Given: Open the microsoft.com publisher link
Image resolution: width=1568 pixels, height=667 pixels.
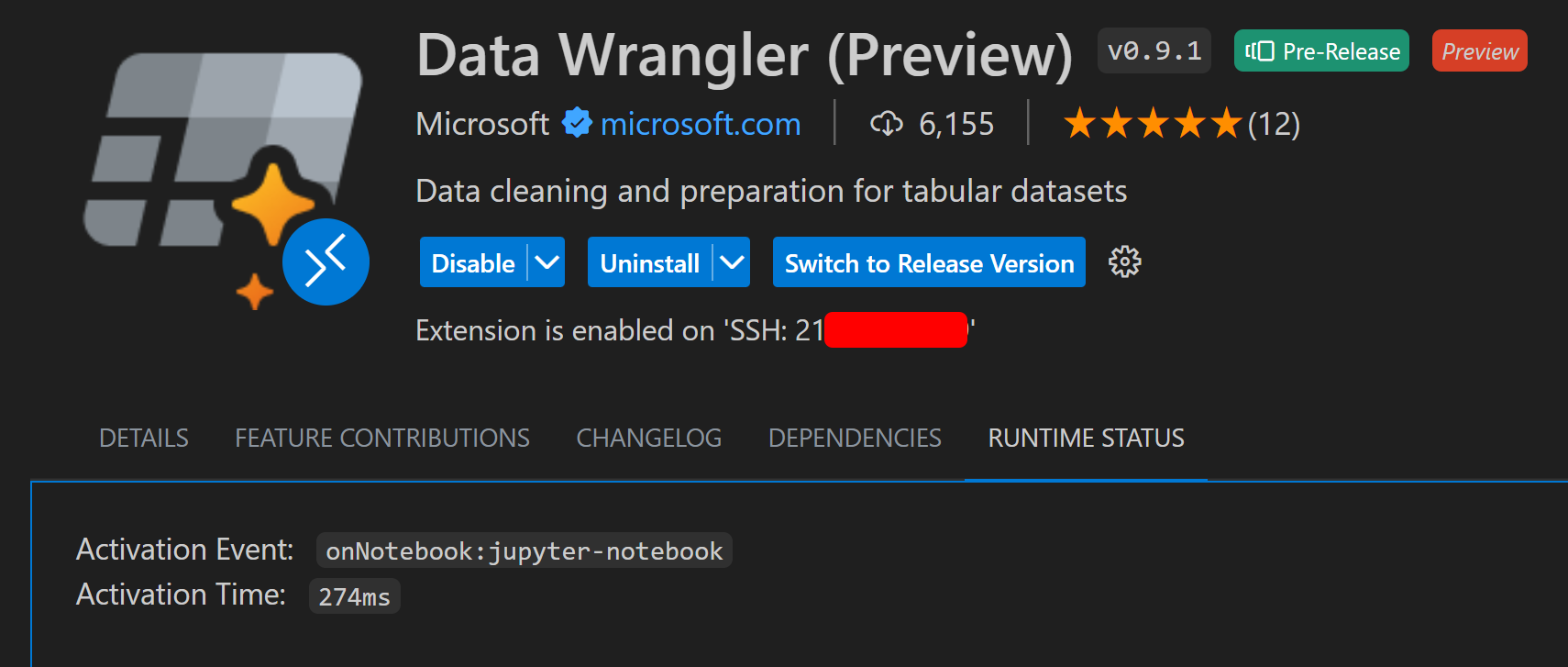Looking at the screenshot, I should pyautogui.click(x=701, y=122).
